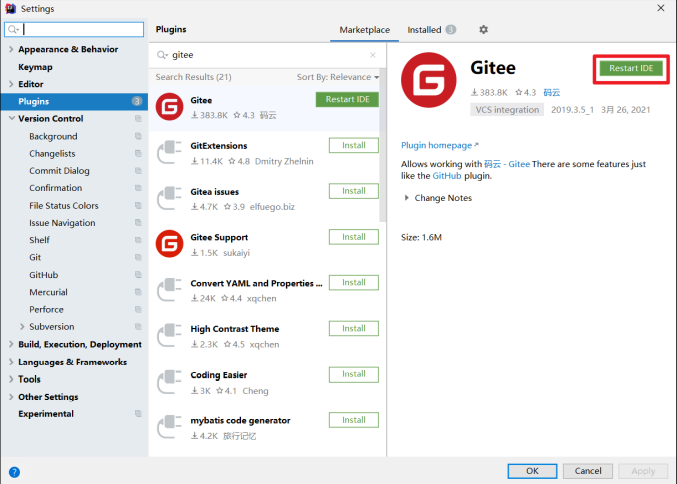Select GitHub under Version Control
The height and width of the screenshot is (484, 677).
[x=43, y=275]
